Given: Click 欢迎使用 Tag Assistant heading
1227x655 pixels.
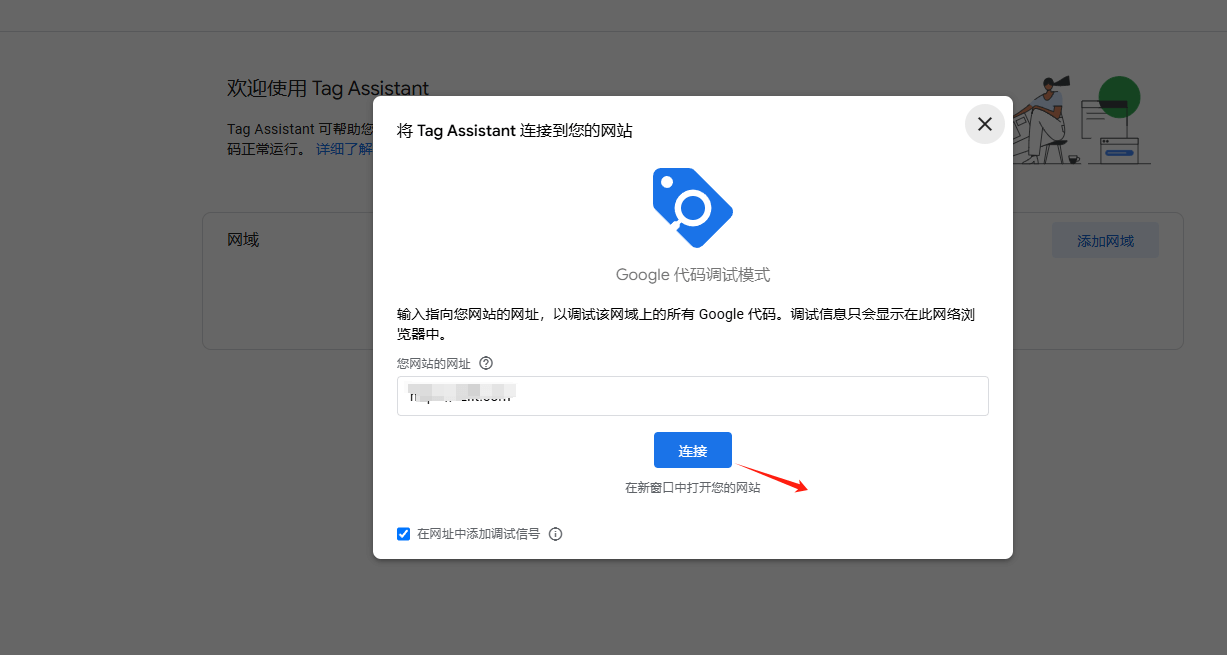Looking at the screenshot, I should tap(328, 88).
